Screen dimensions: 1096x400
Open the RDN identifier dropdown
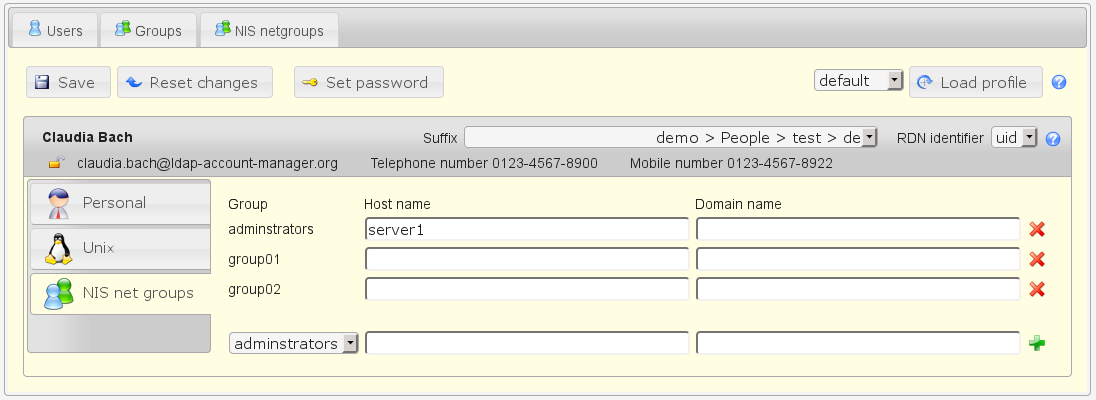1014,138
